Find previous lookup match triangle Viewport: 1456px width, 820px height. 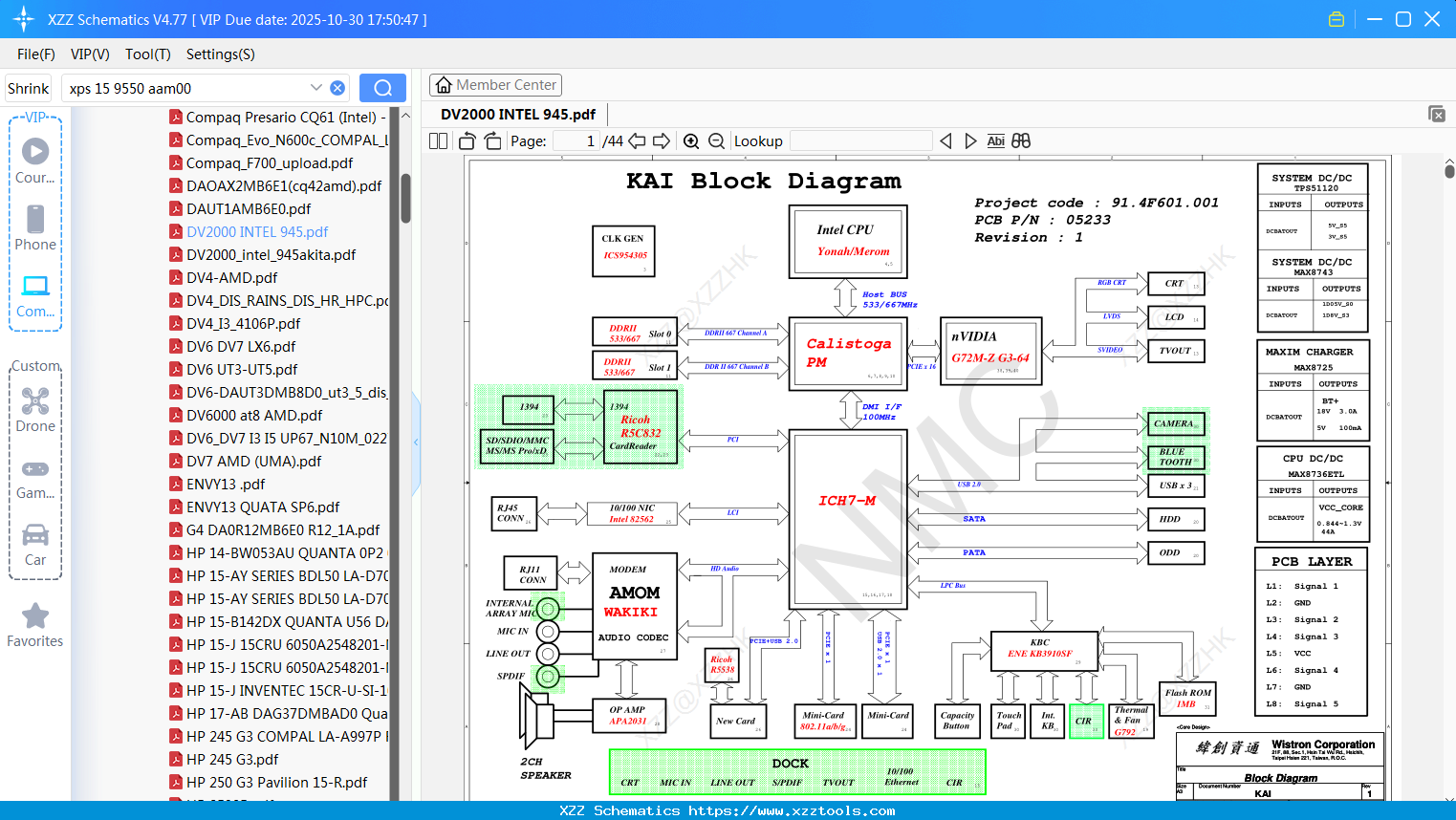pyautogui.click(x=945, y=141)
